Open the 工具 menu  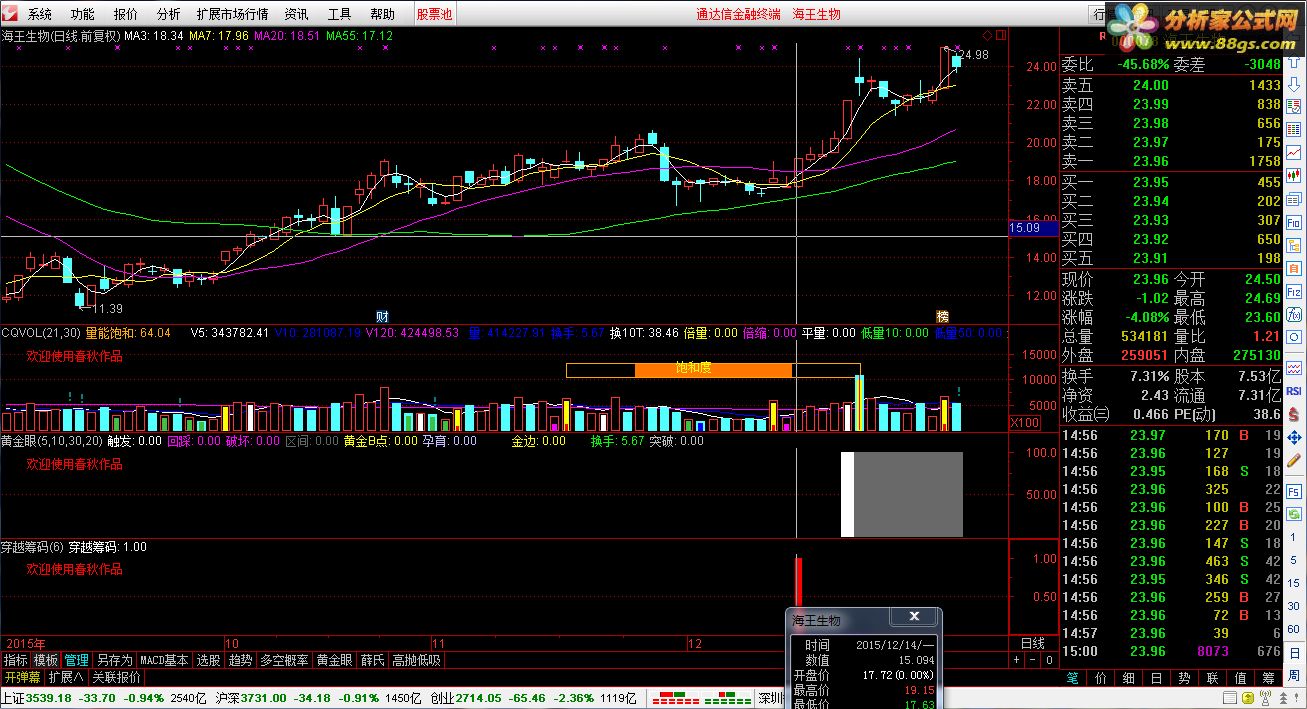(340, 14)
